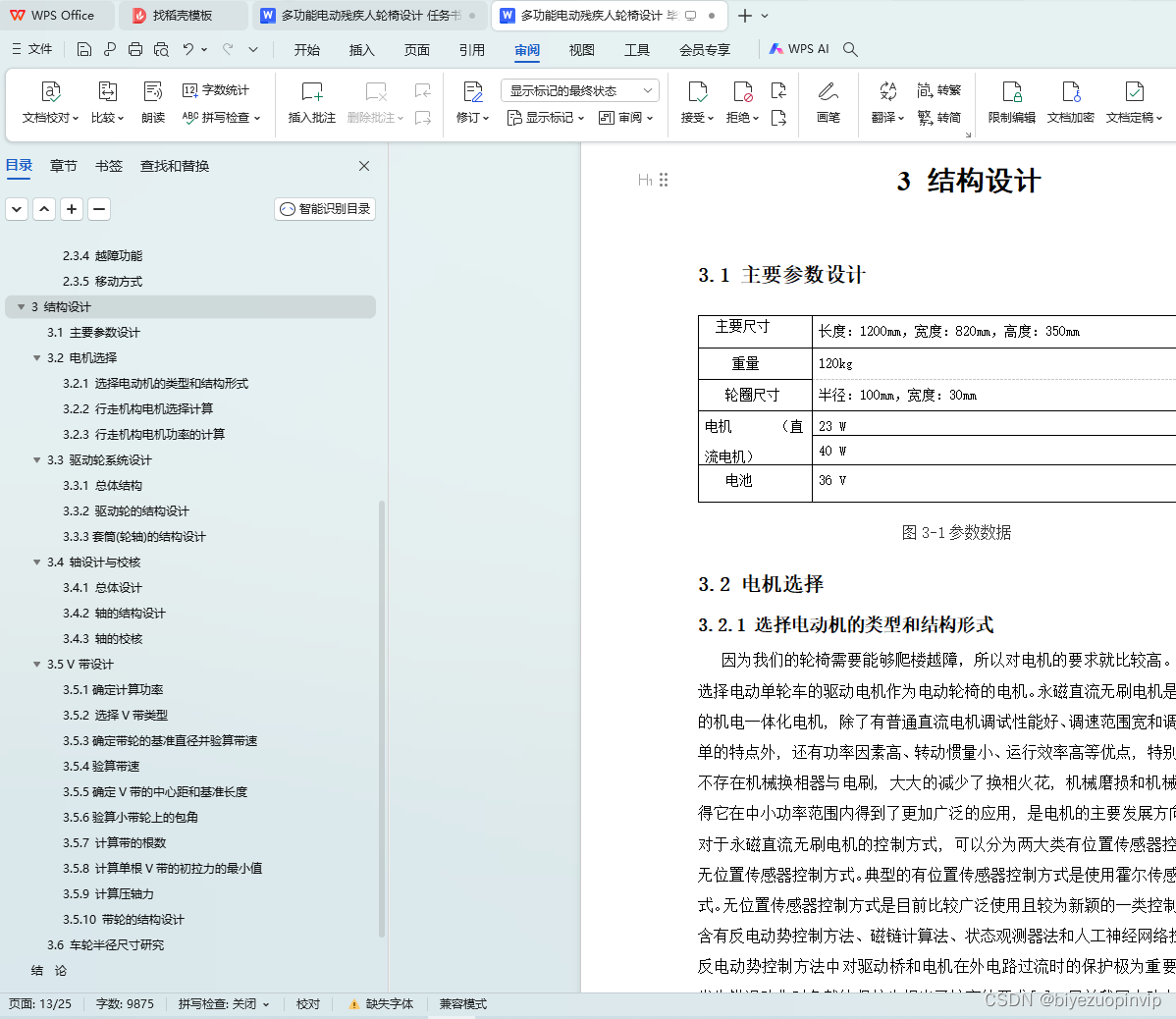Screen dimensions: 1176x1019
Task: Click the 限制编辑 restrict editing icon
Action: [x=1012, y=102]
